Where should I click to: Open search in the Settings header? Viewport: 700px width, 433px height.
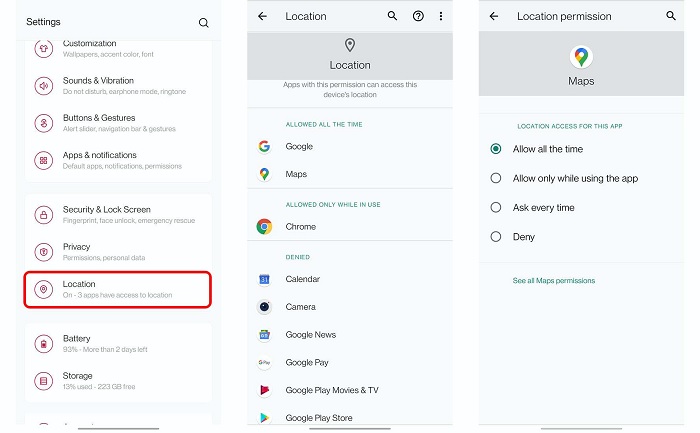tap(204, 22)
